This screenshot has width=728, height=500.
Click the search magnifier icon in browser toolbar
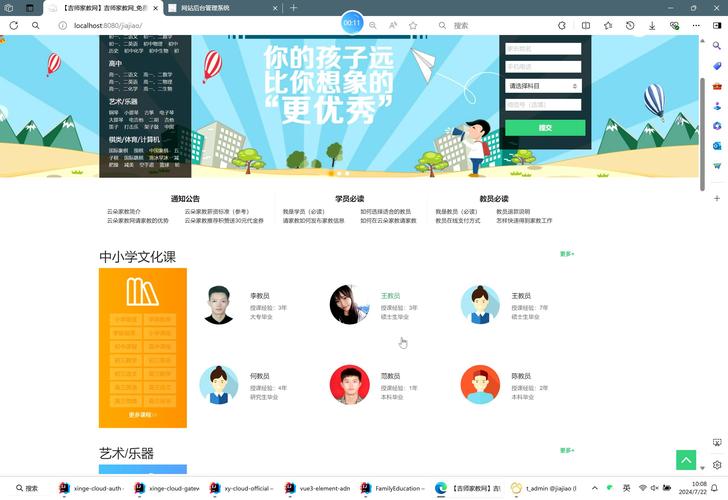click(36, 25)
